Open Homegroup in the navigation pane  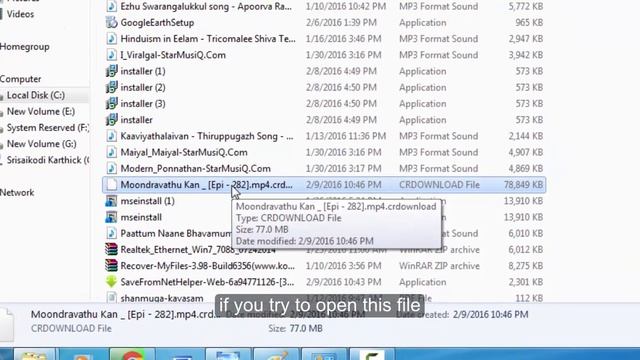point(24,47)
